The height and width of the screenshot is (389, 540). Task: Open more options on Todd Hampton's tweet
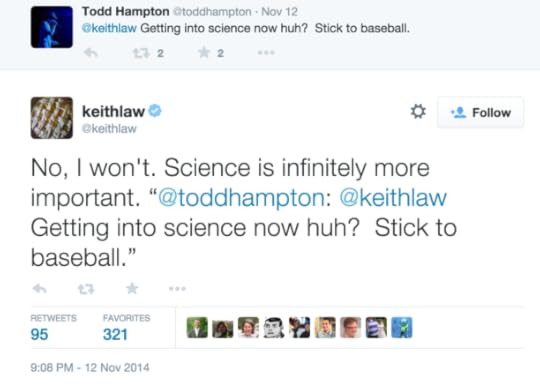coord(266,53)
